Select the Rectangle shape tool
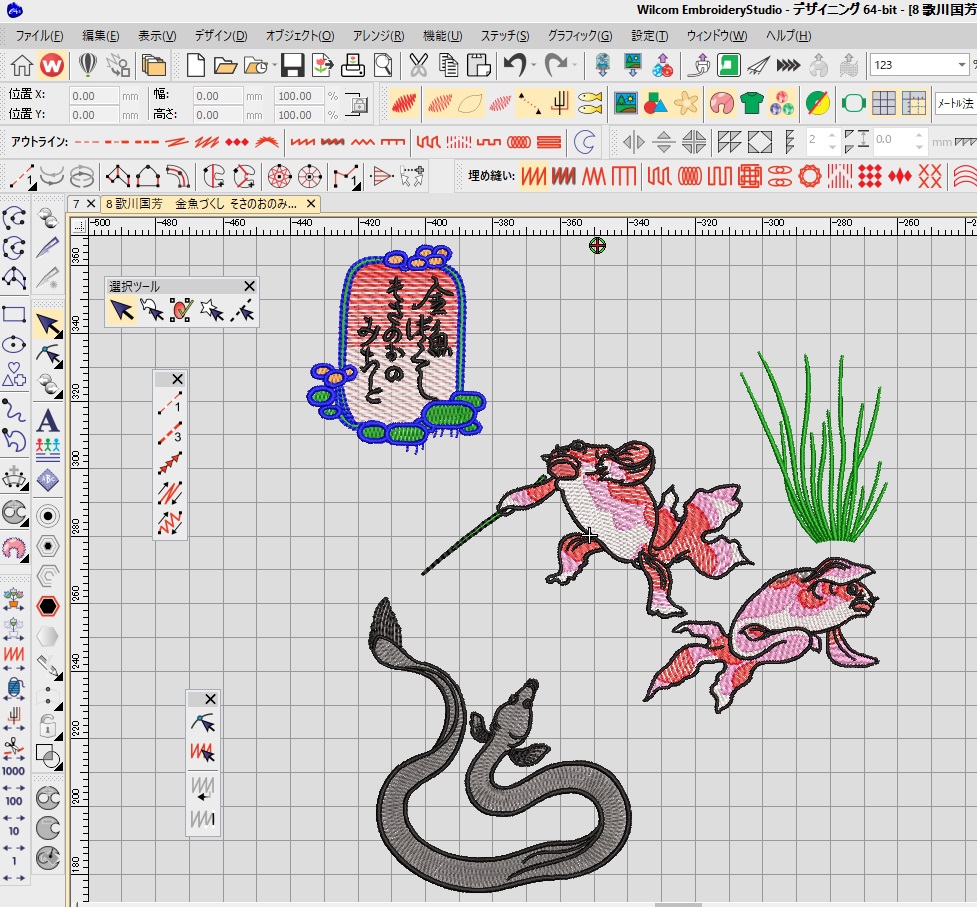 14,315
